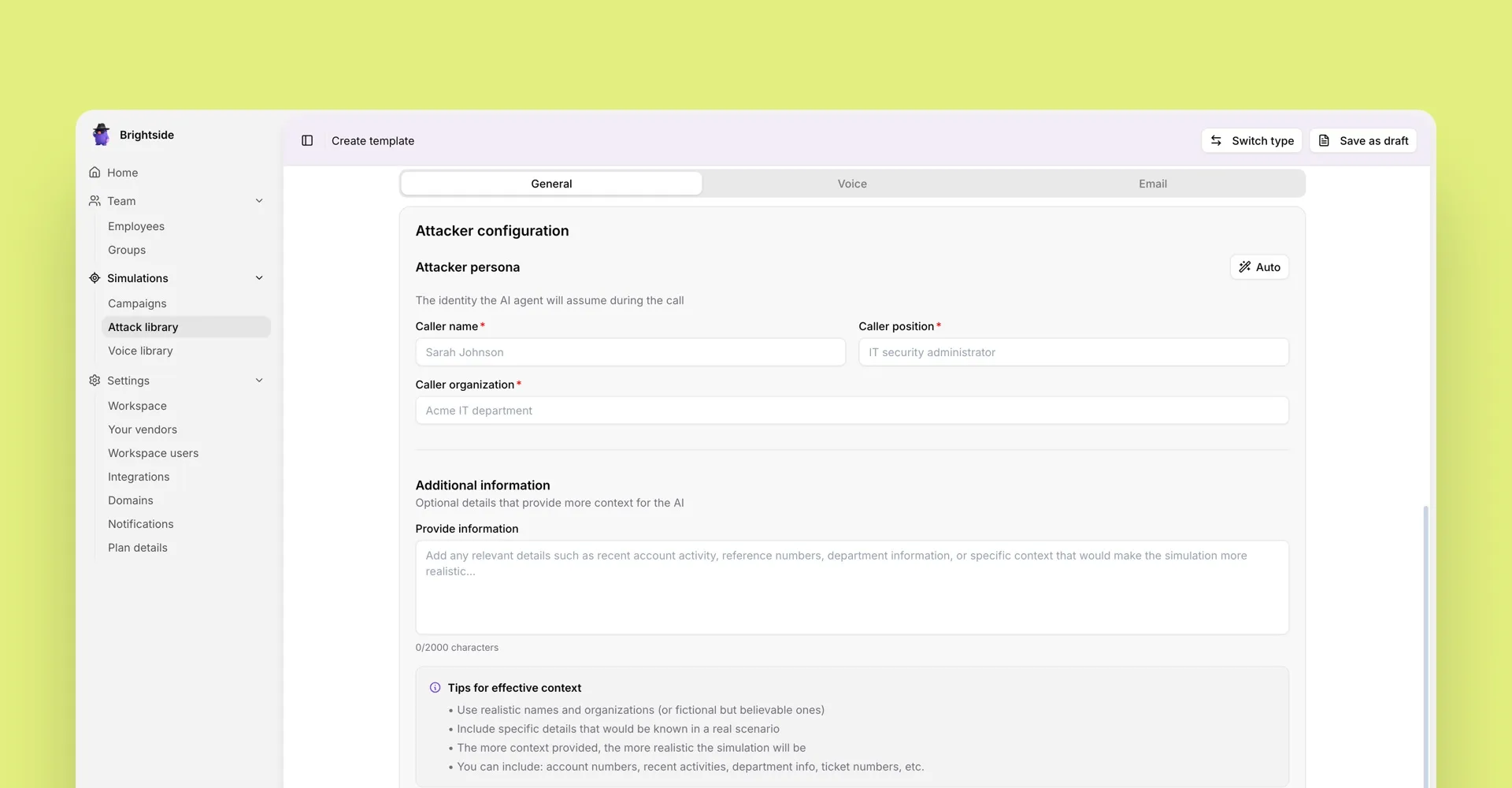Click the Simulations target icon
The image size is (1512, 788).
[x=94, y=277]
